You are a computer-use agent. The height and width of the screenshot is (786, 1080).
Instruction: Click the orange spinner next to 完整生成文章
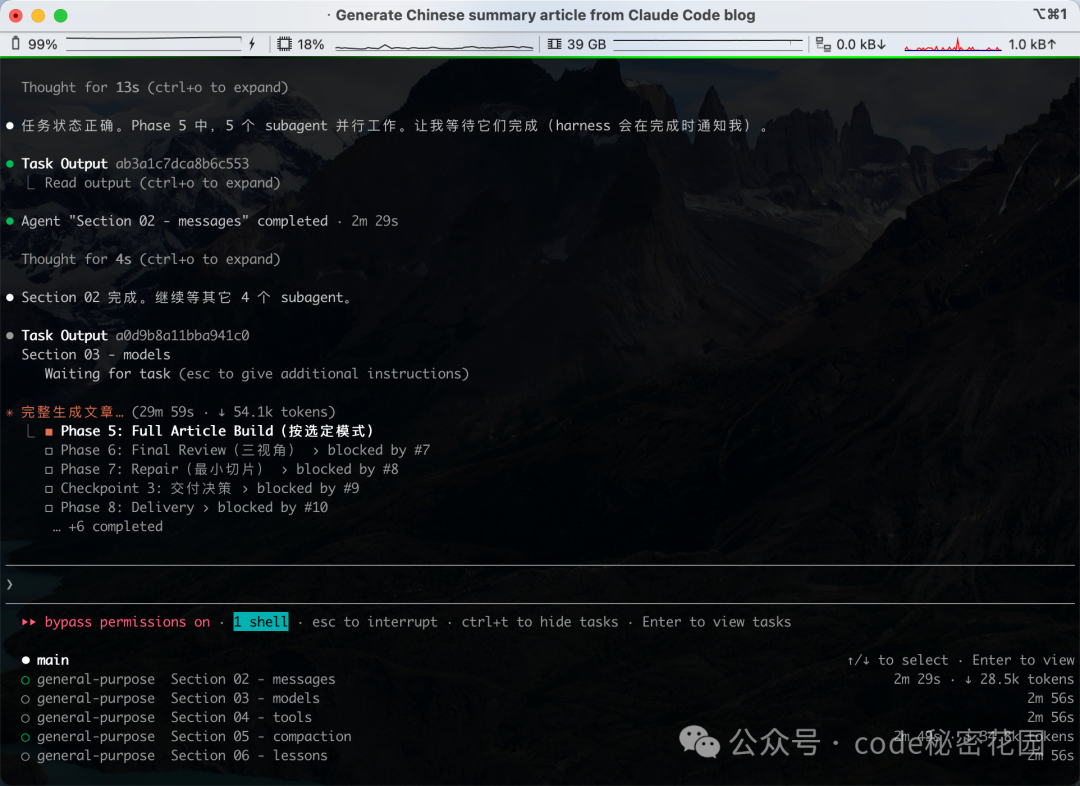click(10, 413)
